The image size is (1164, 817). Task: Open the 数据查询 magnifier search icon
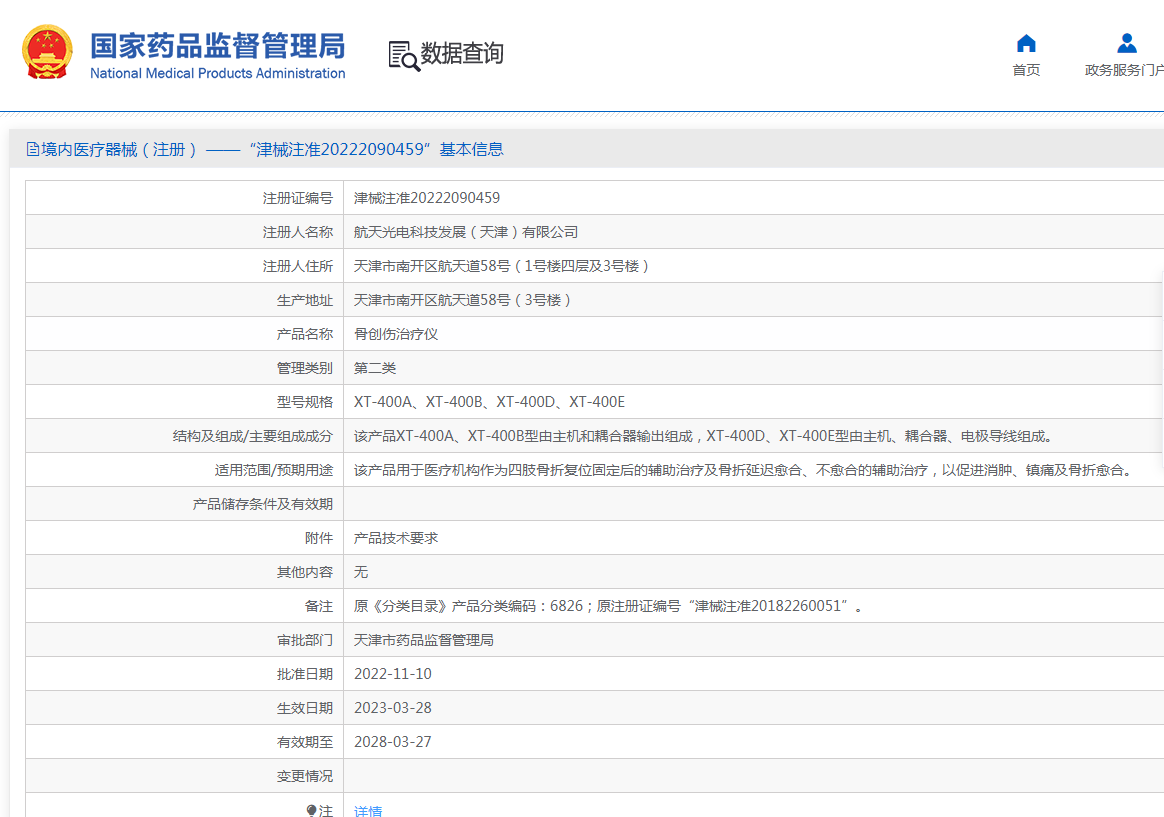point(403,55)
